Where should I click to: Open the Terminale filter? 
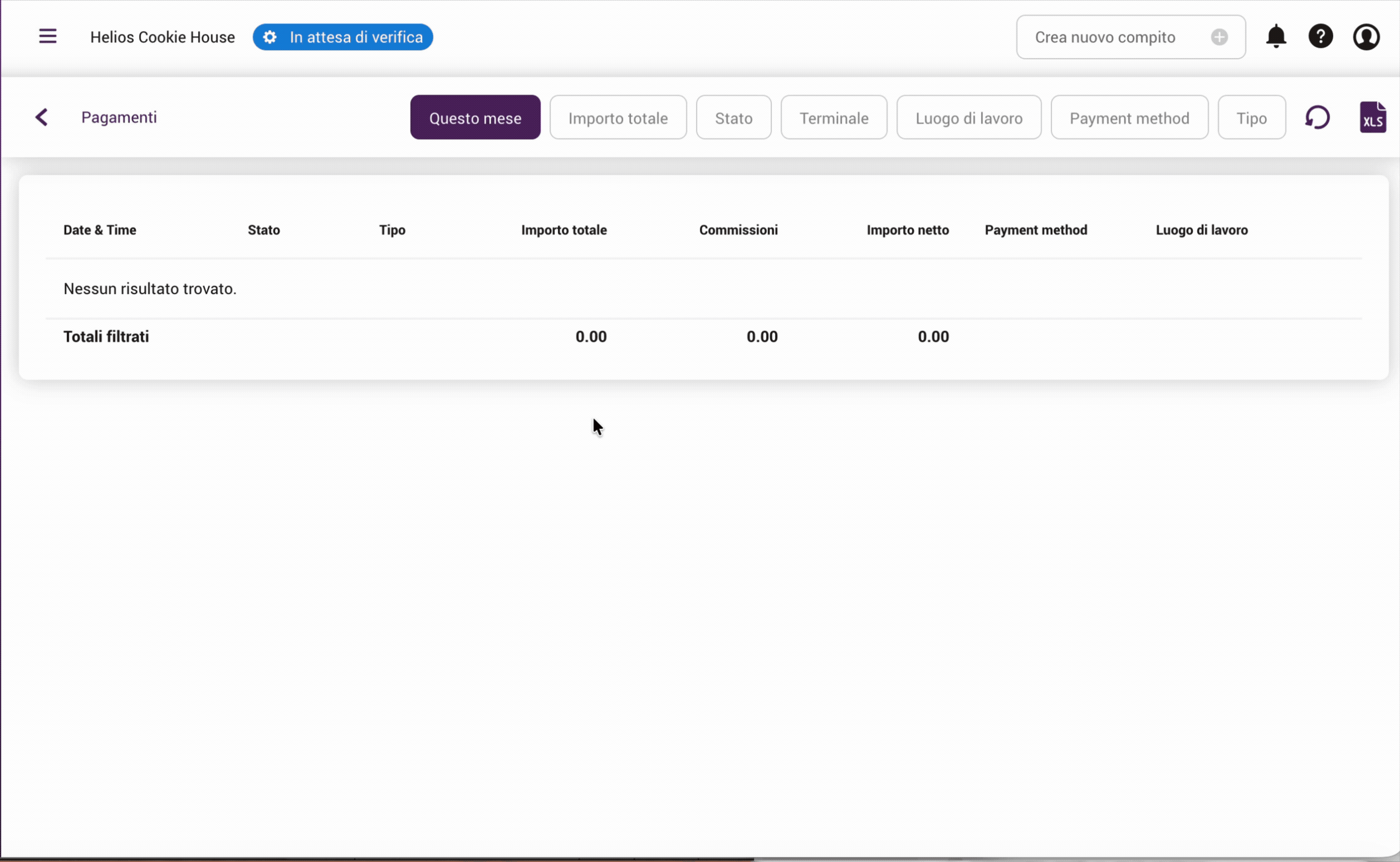coord(834,117)
